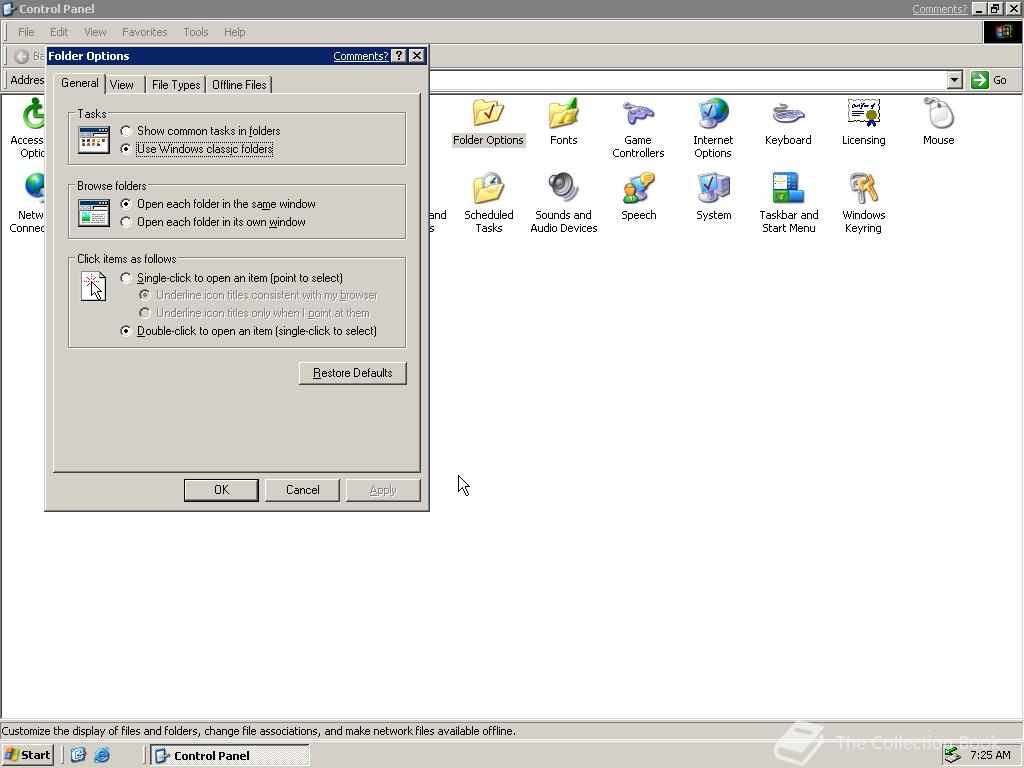Open Internet Options icon

pos(713,128)
